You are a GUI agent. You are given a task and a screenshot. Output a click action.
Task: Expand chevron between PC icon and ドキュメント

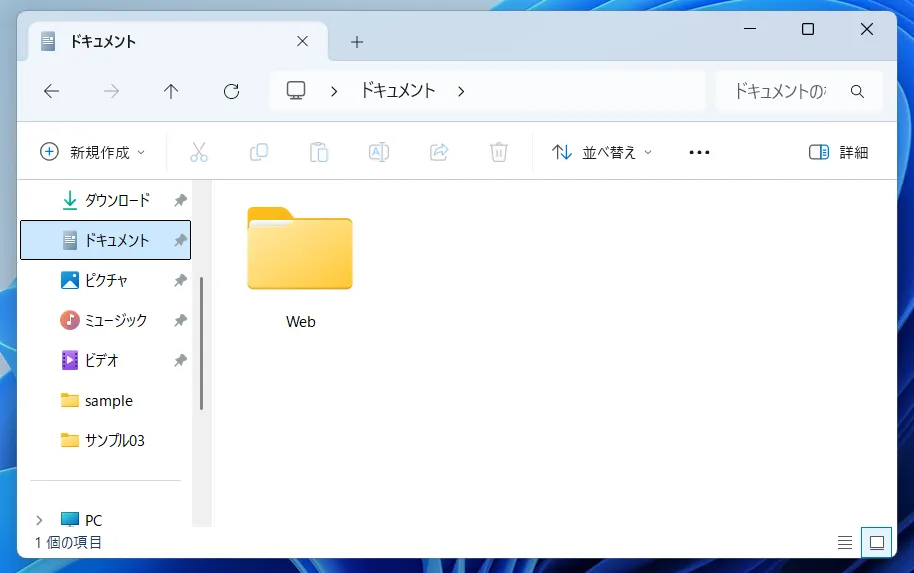[334, 92]
